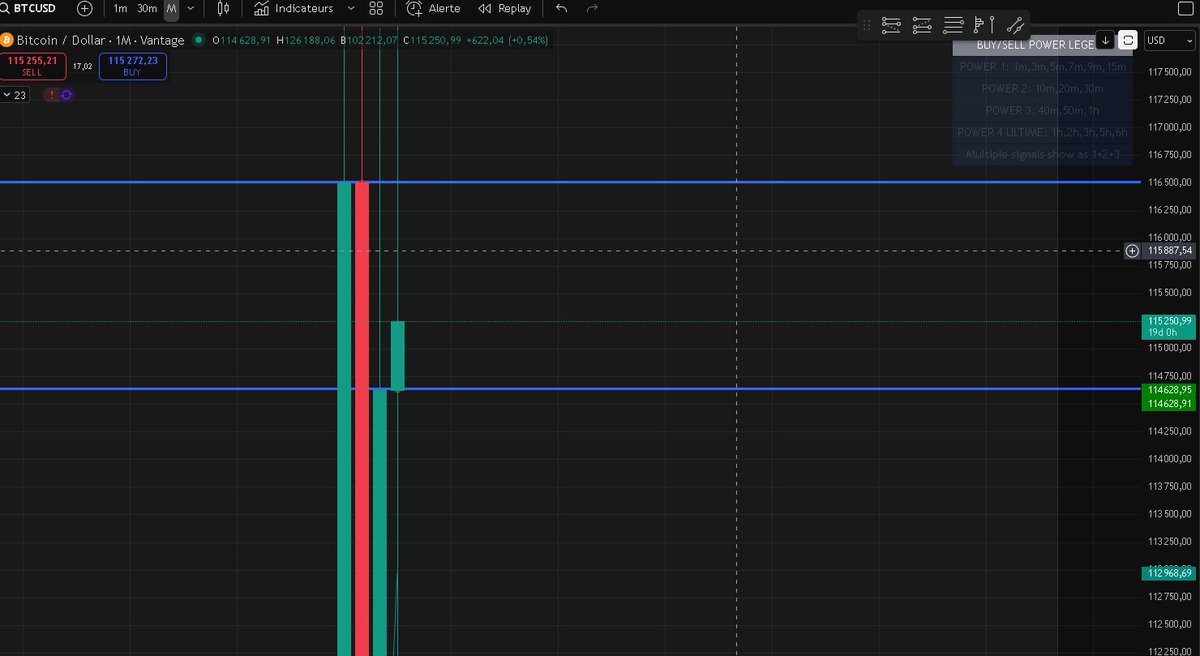Click the POWER 4 ULTIME legend row
1200x656 pixels.
point(1043,132)
